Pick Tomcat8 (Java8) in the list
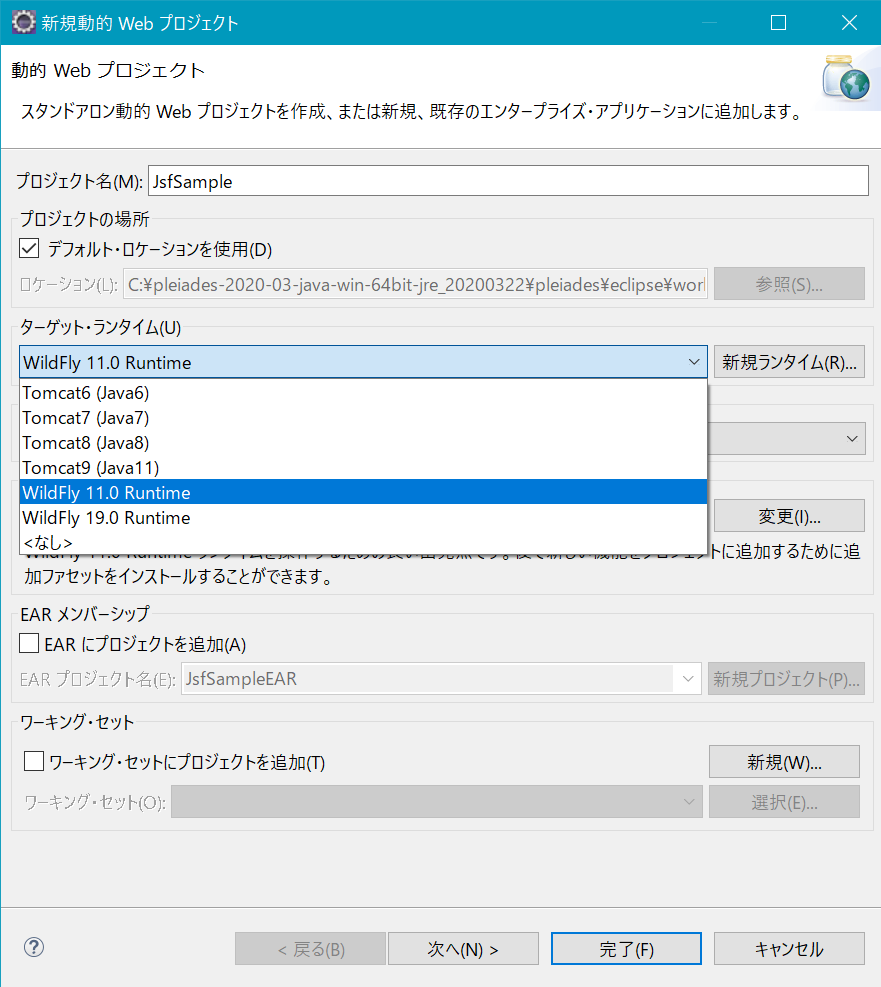Screen dimensions: 881x987 (364, 443)
